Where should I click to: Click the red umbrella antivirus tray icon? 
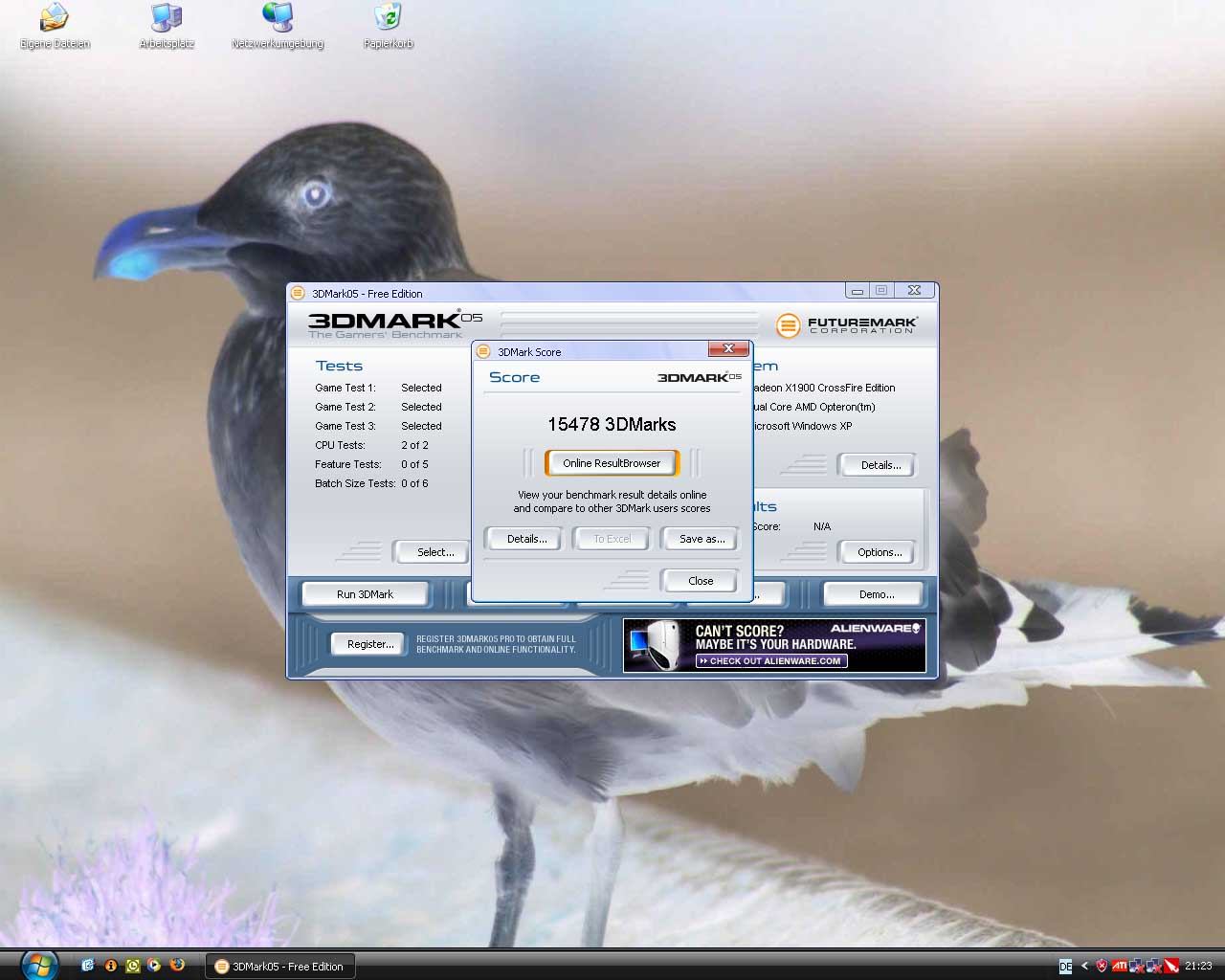click(x=1170, y=967)
